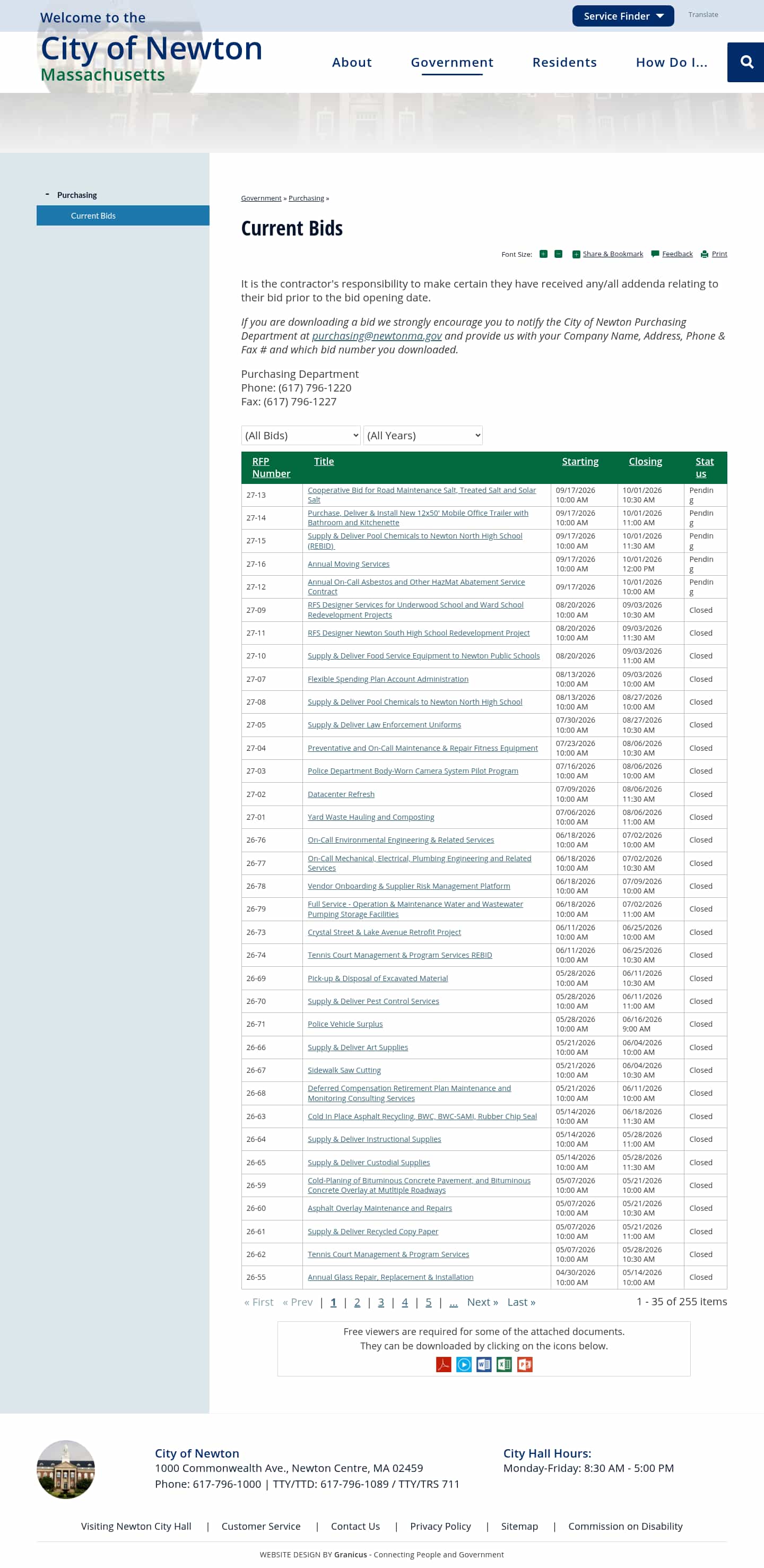Click Granicus website design link

tap(351, 1554)
